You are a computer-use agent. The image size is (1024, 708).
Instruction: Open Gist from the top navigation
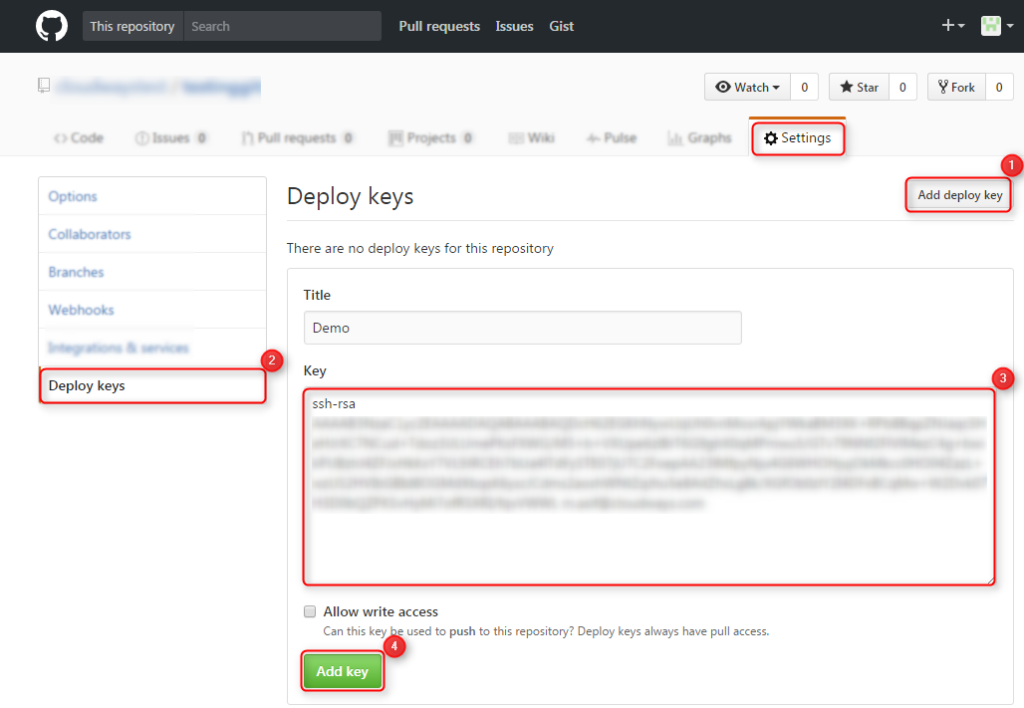point(561,26)
